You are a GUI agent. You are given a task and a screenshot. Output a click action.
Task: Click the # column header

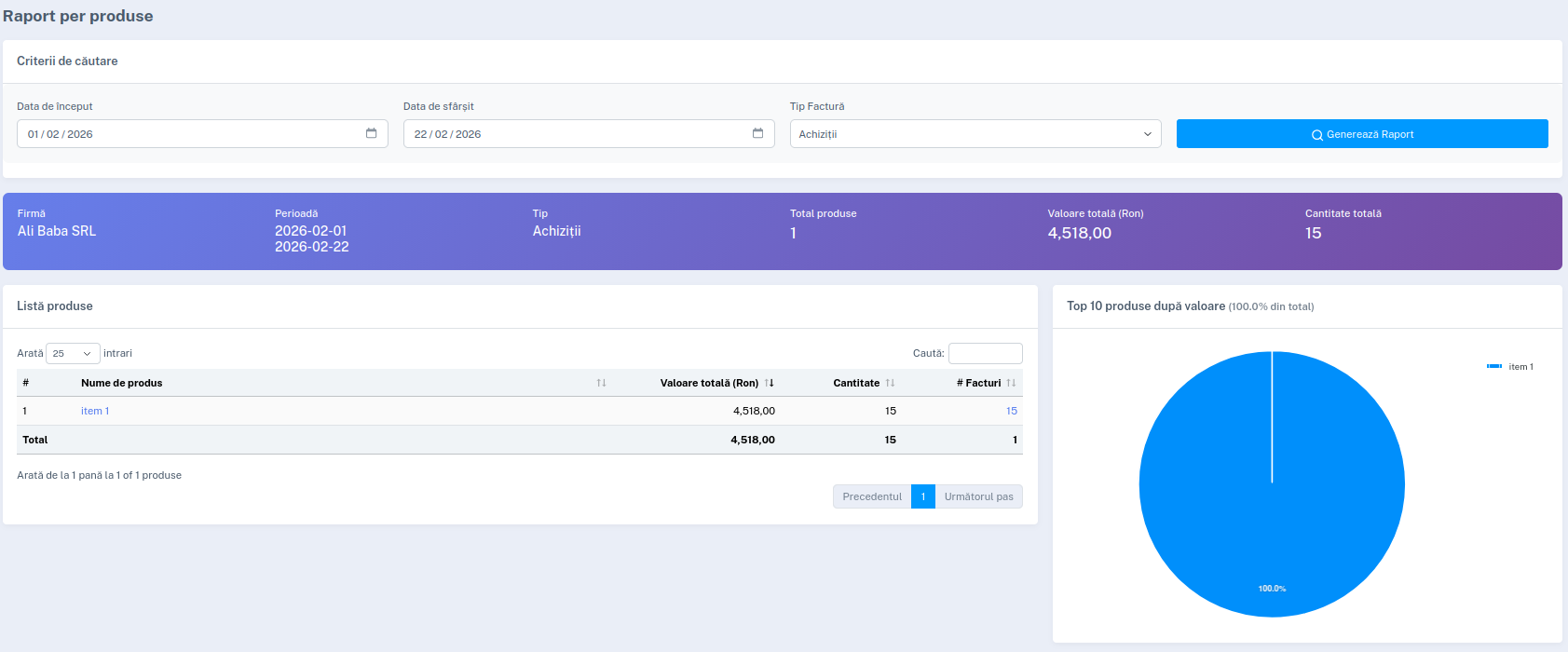click(26, 383)
